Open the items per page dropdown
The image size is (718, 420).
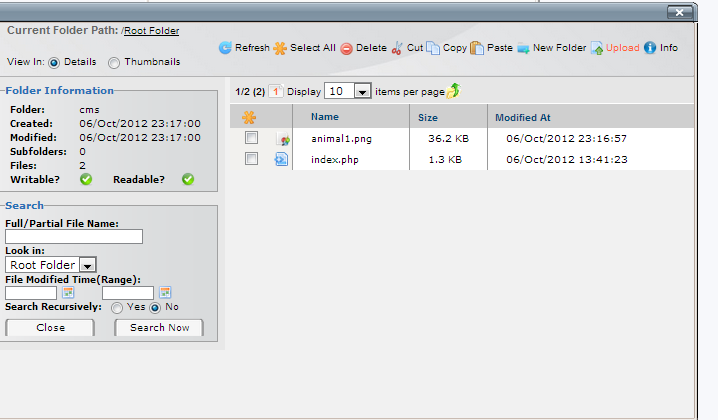coord(361,91)
